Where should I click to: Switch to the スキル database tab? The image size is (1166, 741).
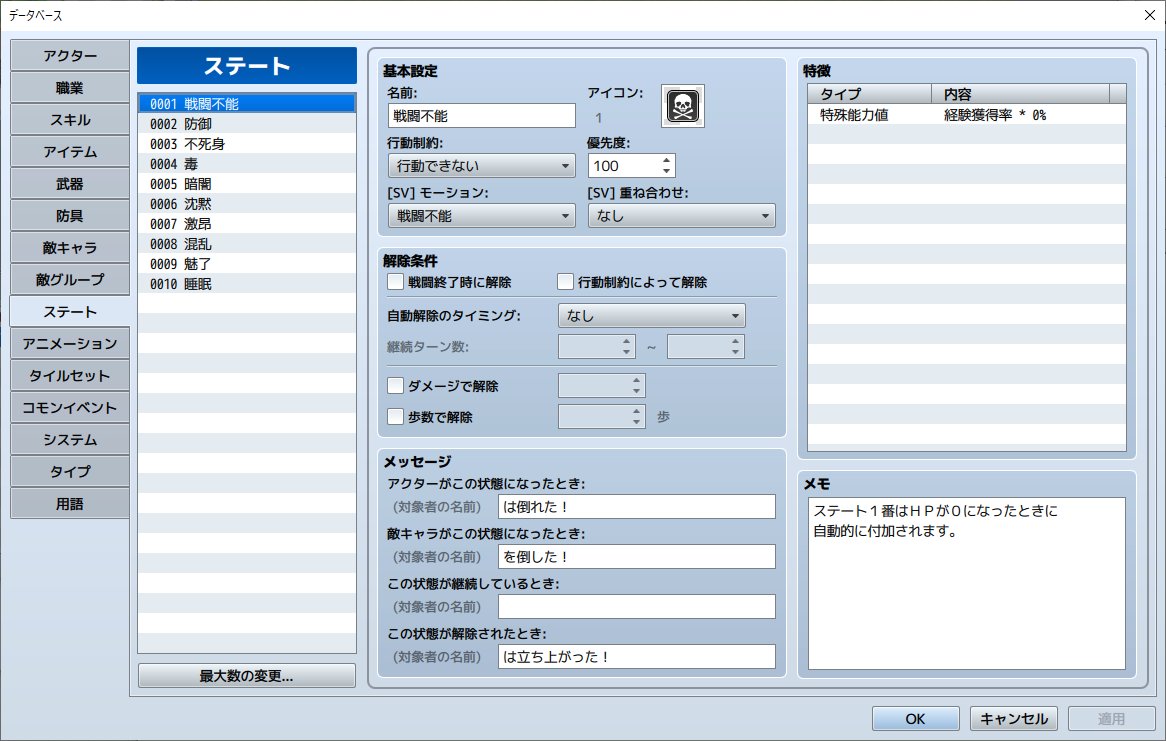(x=69, y=119)
